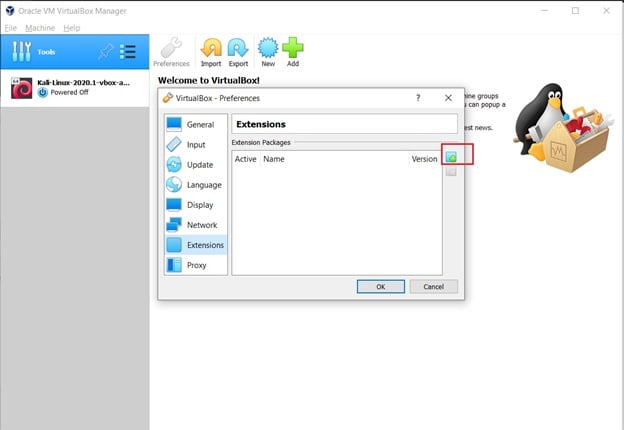Image resolution: width=624 pixels, height=430 pixels.
Task: Click the Active column header
Action: tap(246, 159)
